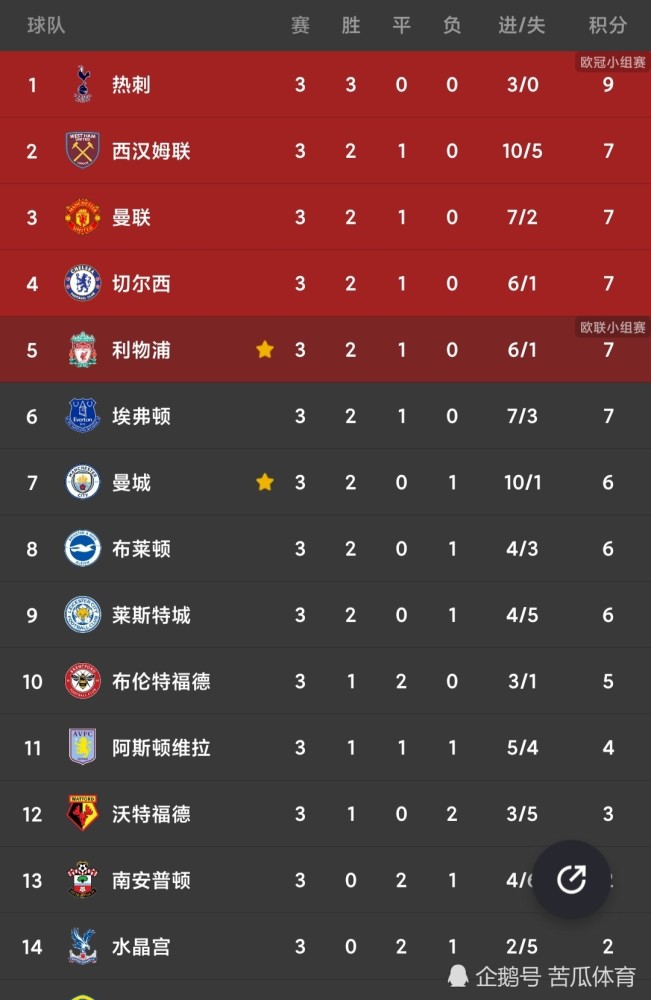Screen dimensions: 651x1000
Task: Open team name 莱斯特城
Action: point(151,615)
